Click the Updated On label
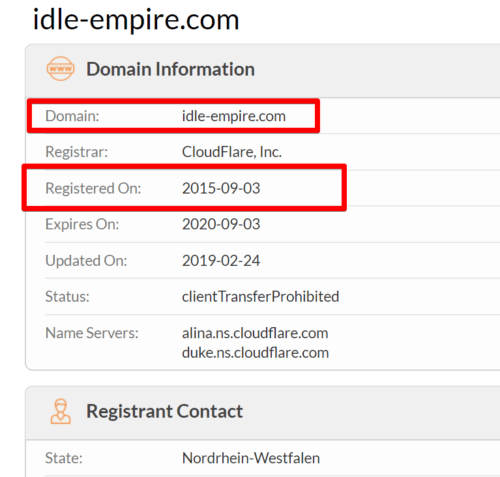500x477 pixels. (x=86, y=261)
